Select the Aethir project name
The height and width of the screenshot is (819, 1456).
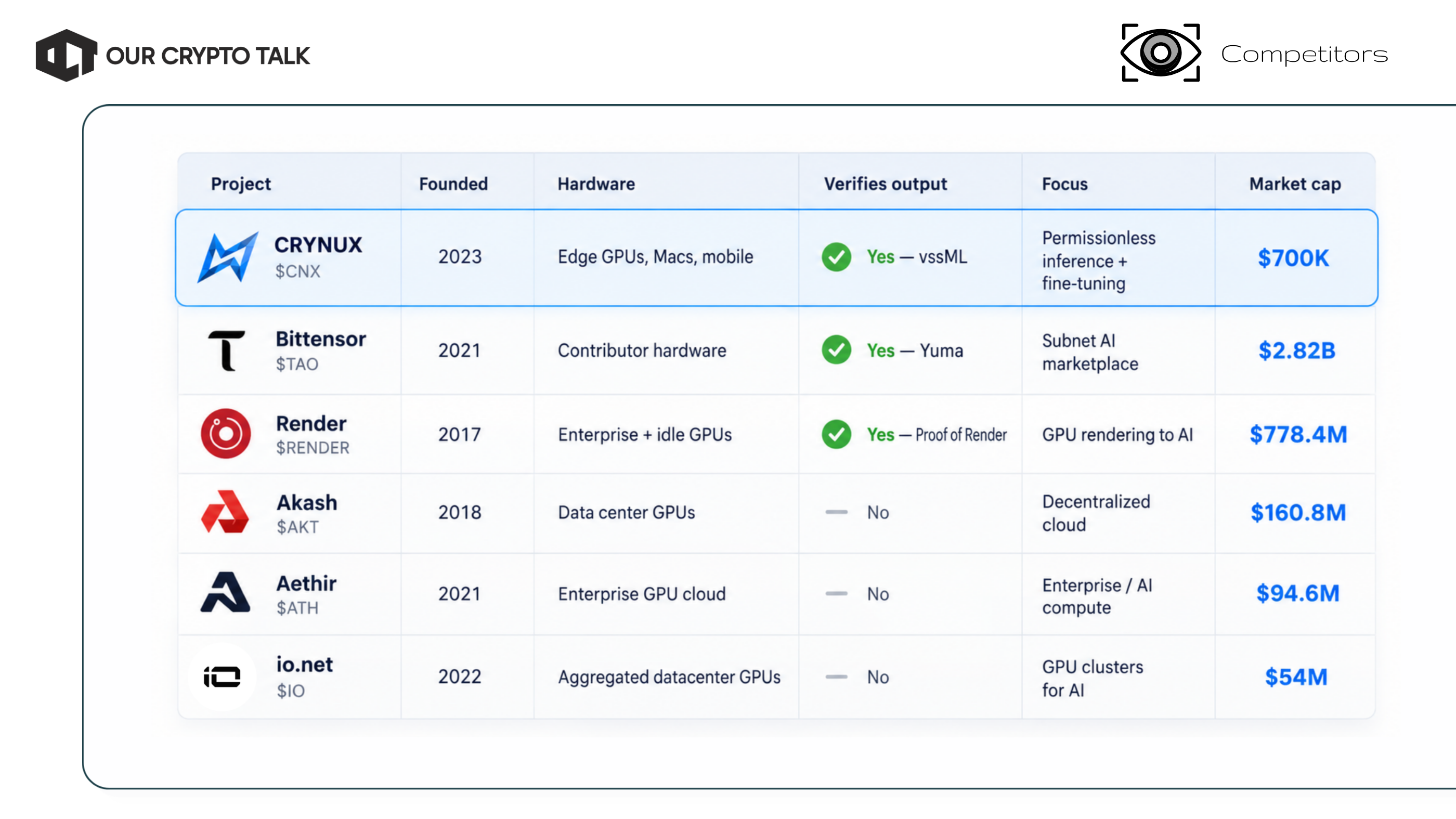pyautogui.click(x=306, y=583)
